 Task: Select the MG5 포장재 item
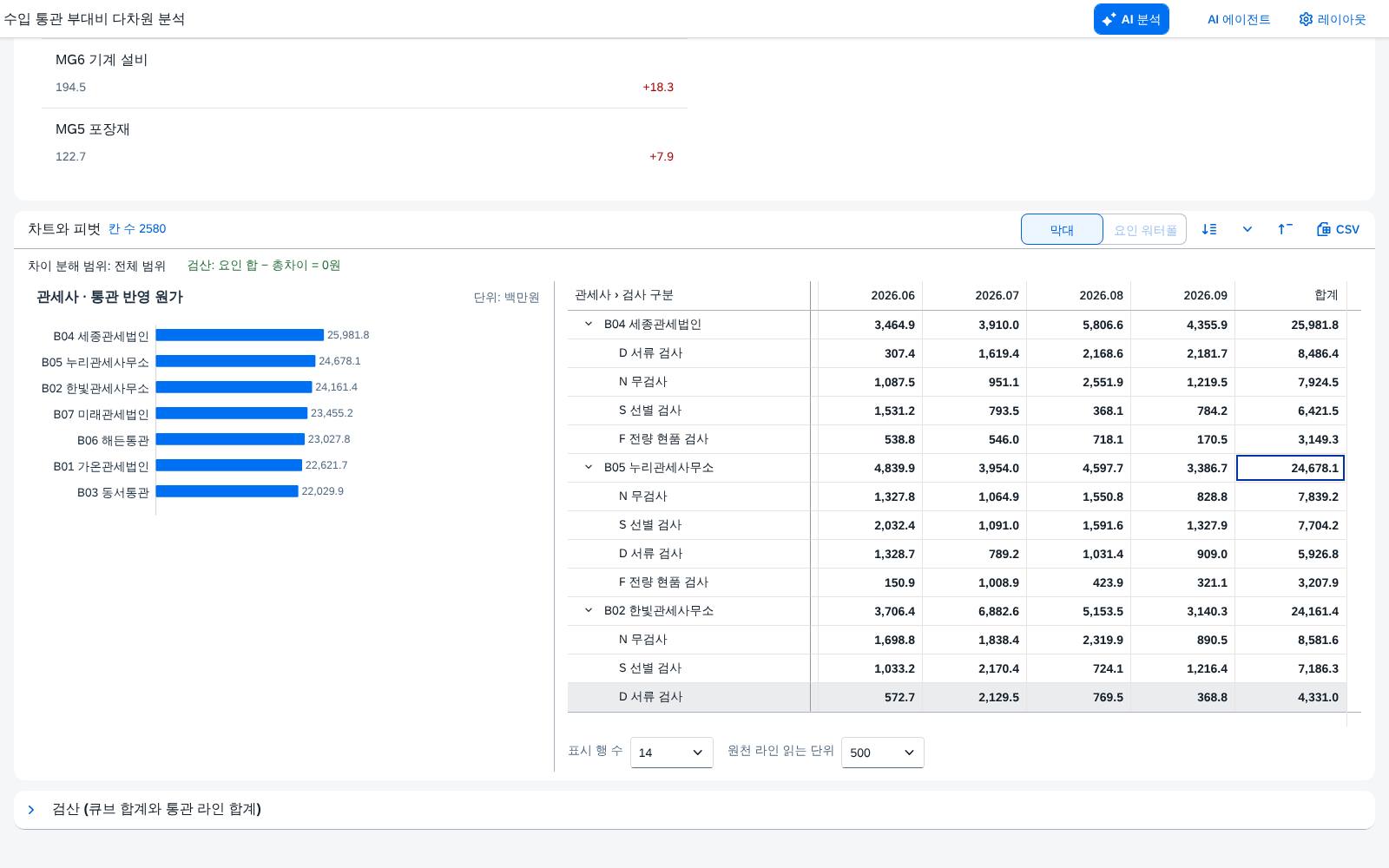pyautogui.click(x=365, y=142)
